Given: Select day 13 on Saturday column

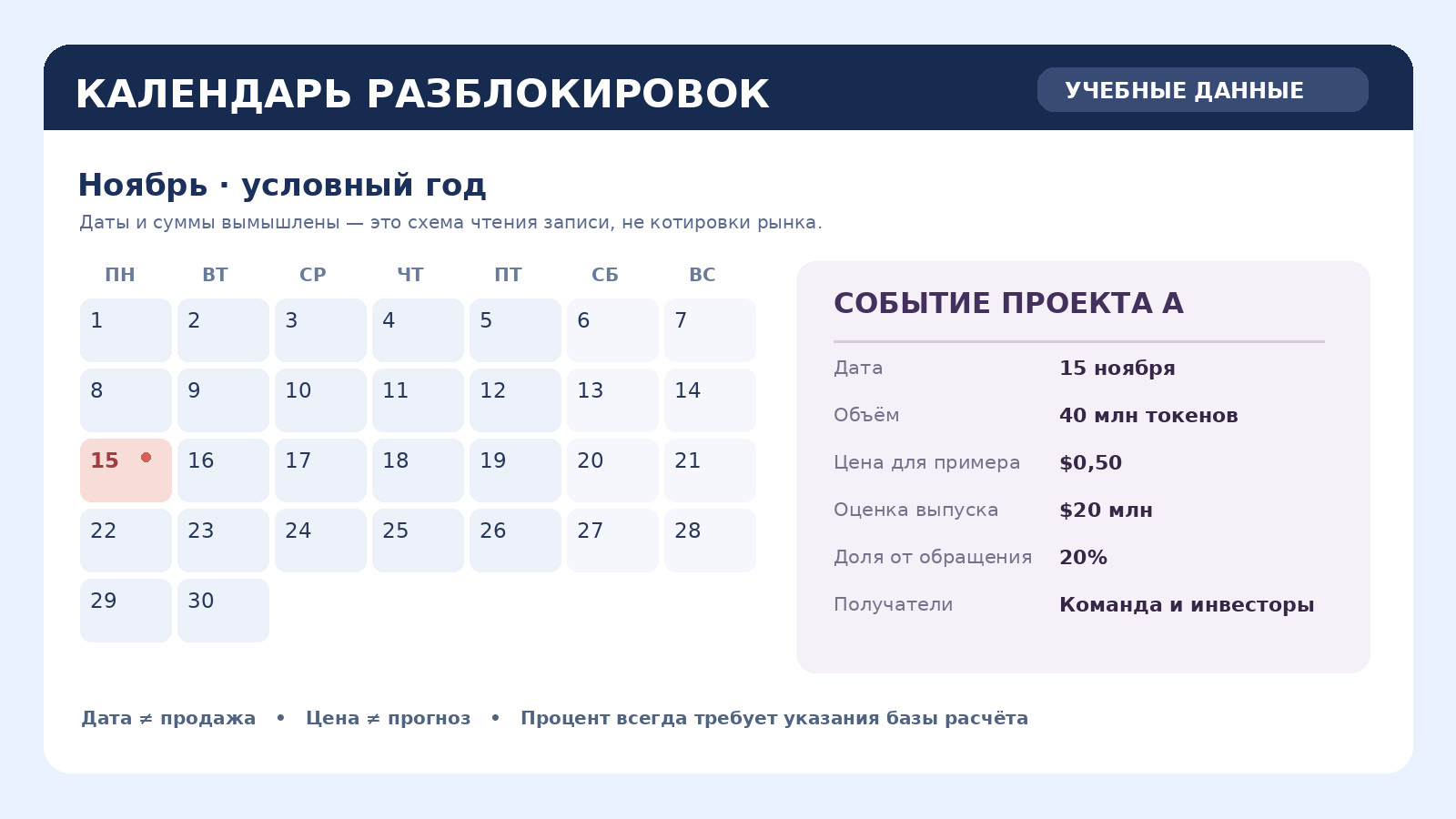Looking at the screenshot, I should [612, 400].
